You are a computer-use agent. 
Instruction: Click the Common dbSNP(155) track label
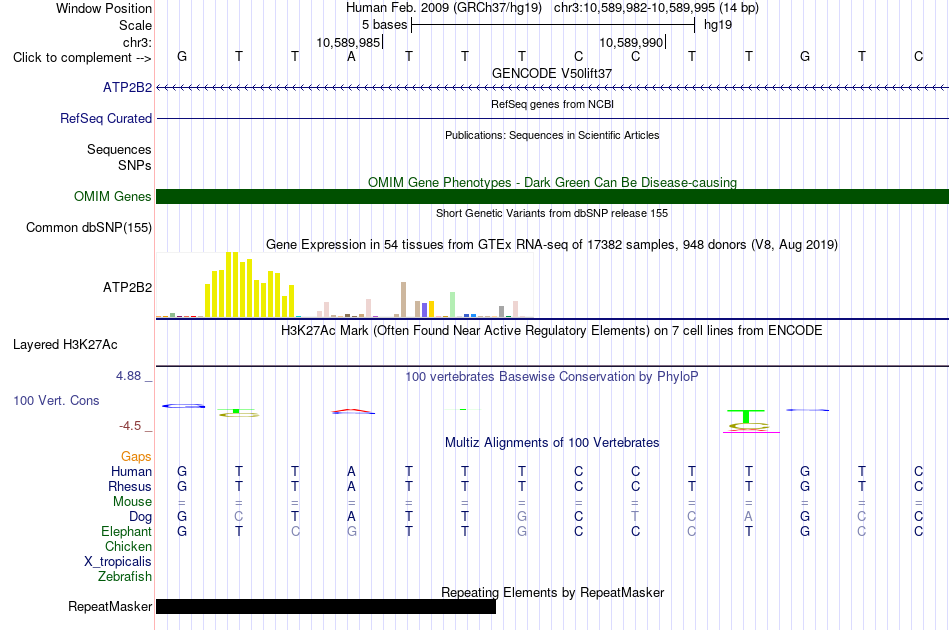pyautogui.click(x=89, y=228)
